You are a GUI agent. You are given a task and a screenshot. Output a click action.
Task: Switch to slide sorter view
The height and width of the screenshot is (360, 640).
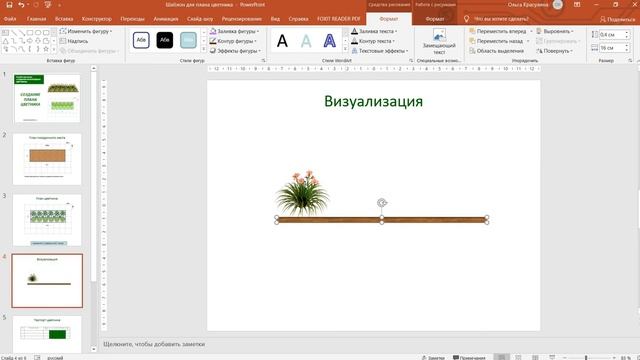coord(518,358)
